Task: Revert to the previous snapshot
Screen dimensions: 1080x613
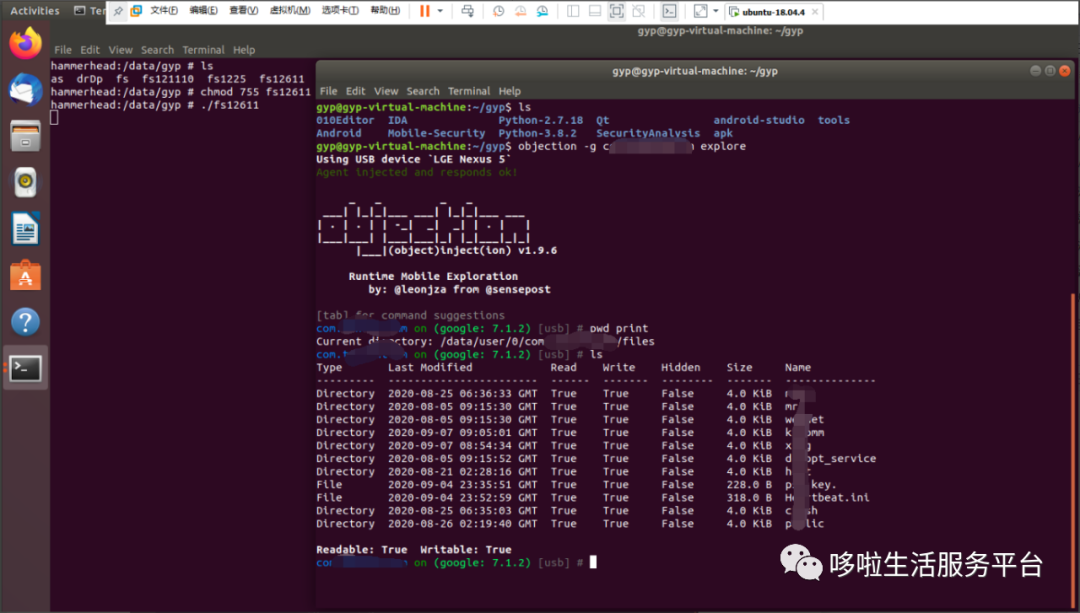Action: coord(520,11)
